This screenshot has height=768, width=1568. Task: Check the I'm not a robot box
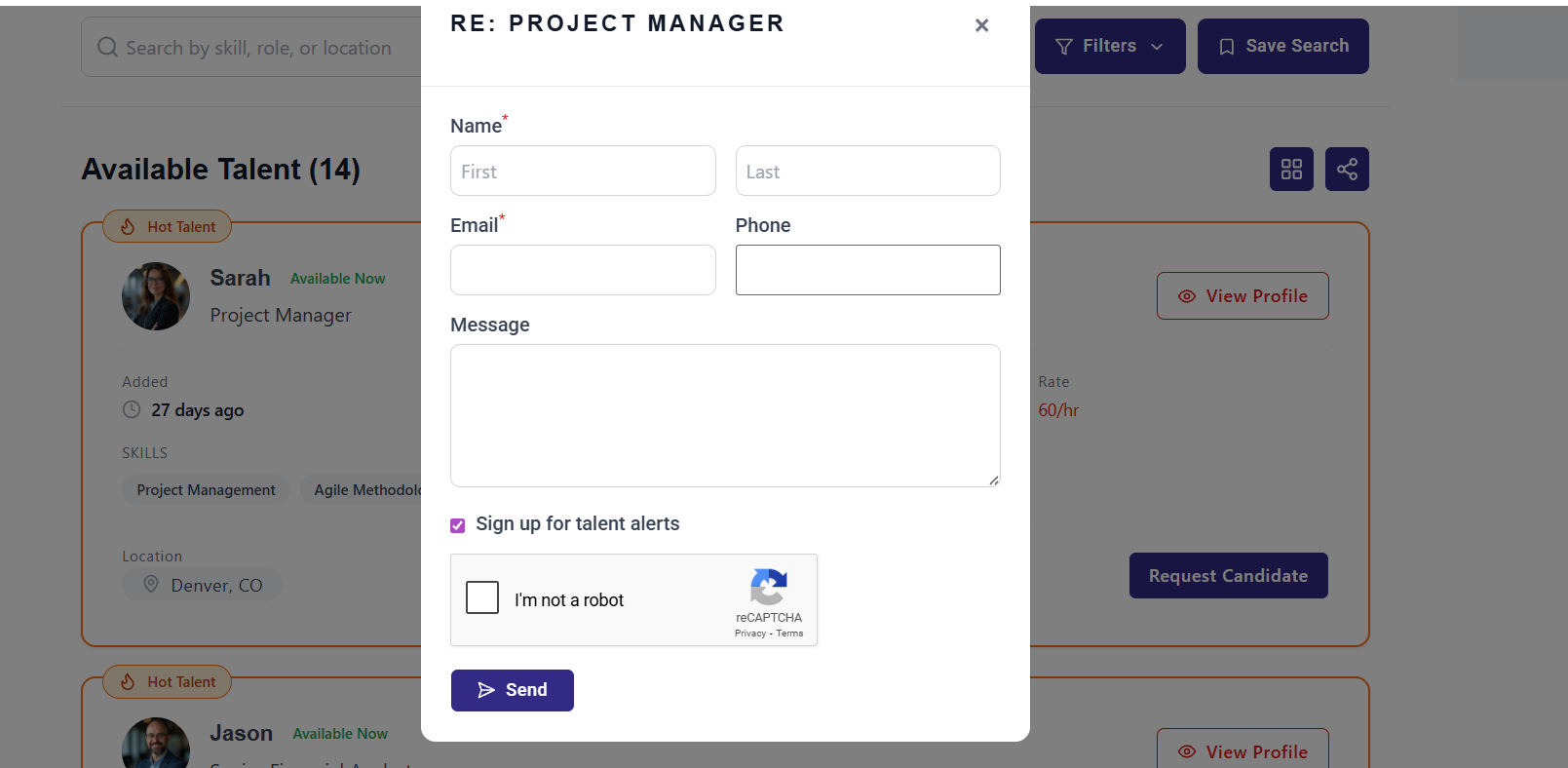pos(482,597)
